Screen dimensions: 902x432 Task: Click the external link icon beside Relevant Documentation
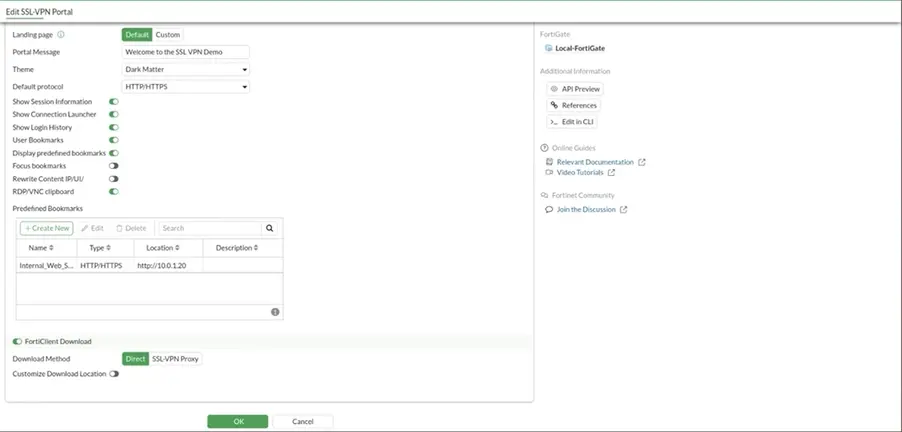pos(642,162)
